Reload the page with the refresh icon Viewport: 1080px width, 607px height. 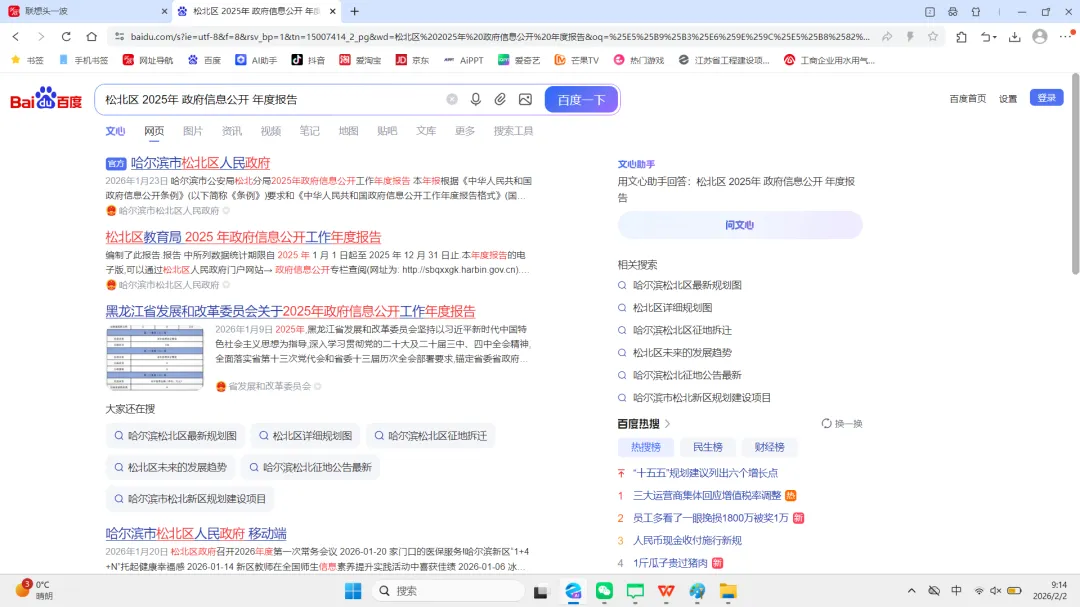pyautogui.click(x=66, y=37)
